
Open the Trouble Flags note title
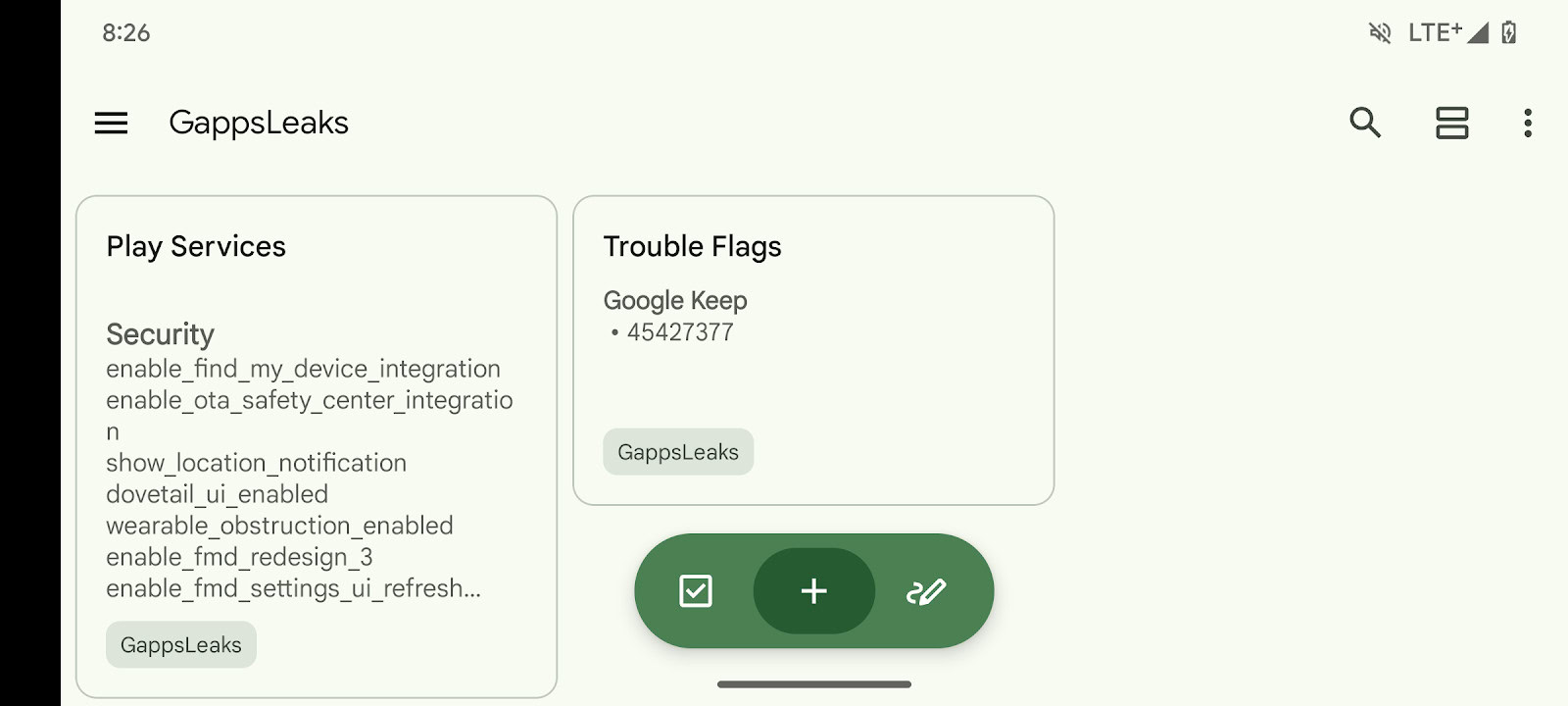pos(692,246)
